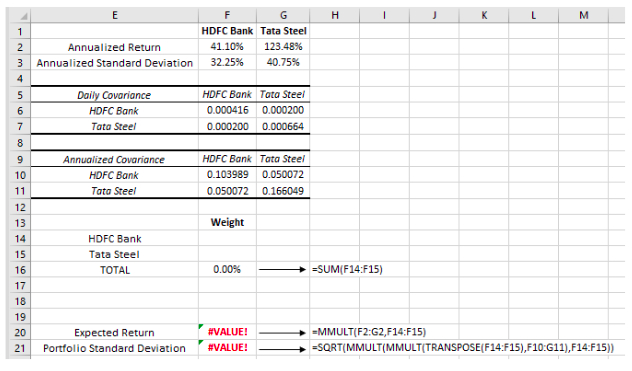The width and height of the screenshot is (632, 371).
Task: Select column E header
Action: (114, 15)
